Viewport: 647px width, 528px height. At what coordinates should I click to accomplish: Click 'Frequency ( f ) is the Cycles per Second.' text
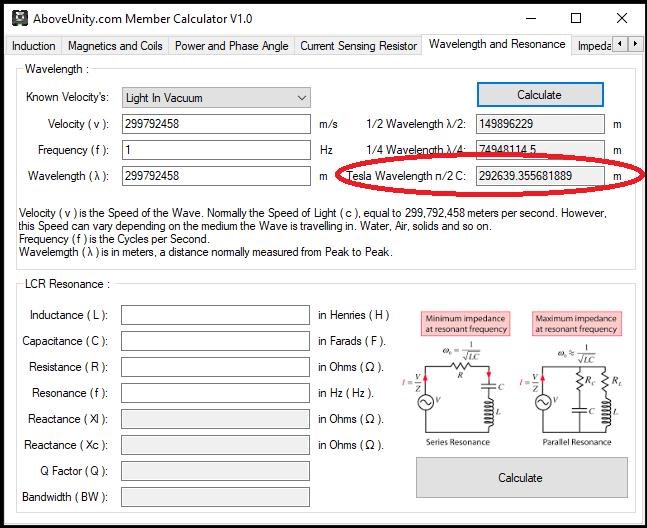tap(114, 239)
